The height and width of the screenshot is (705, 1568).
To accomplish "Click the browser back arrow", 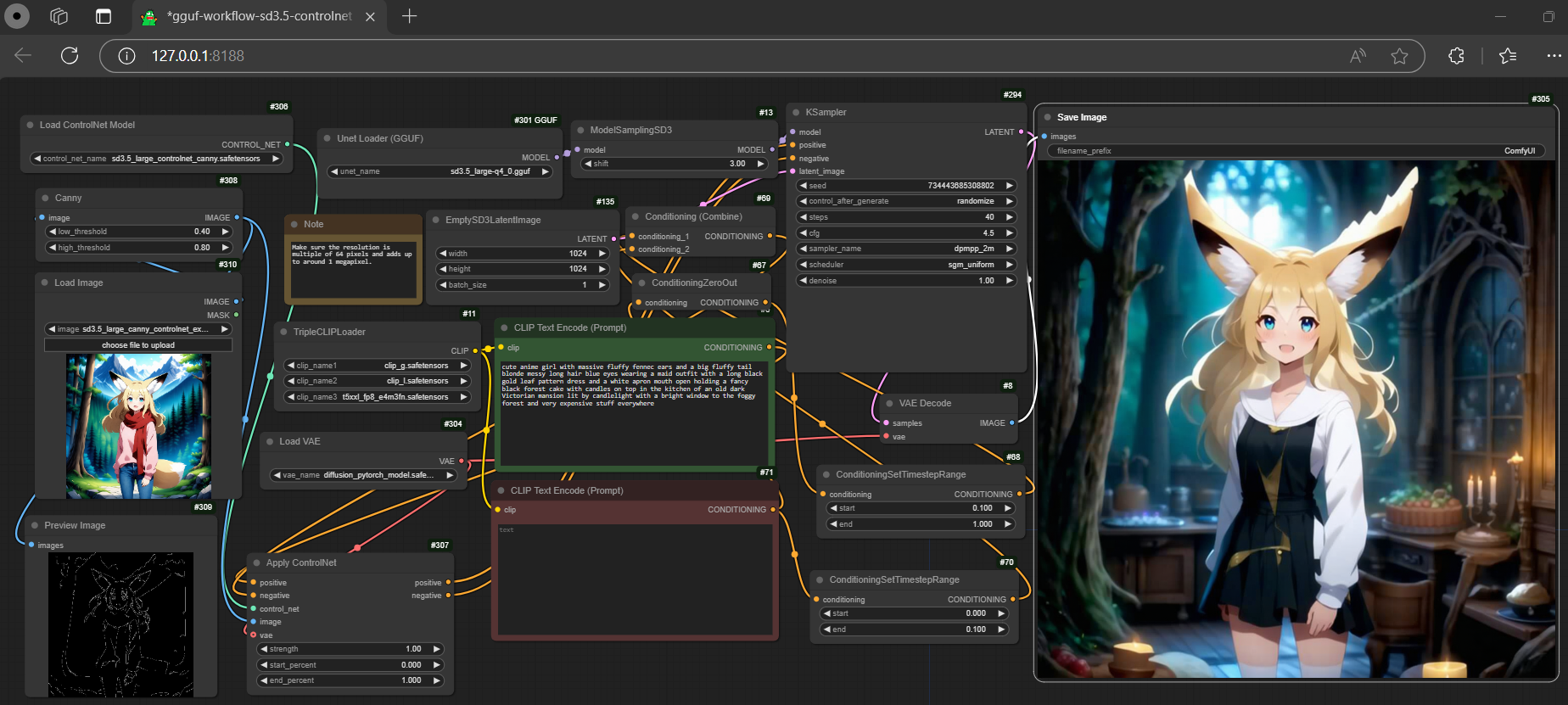I will pyautogui.click(x=23, y=55).
